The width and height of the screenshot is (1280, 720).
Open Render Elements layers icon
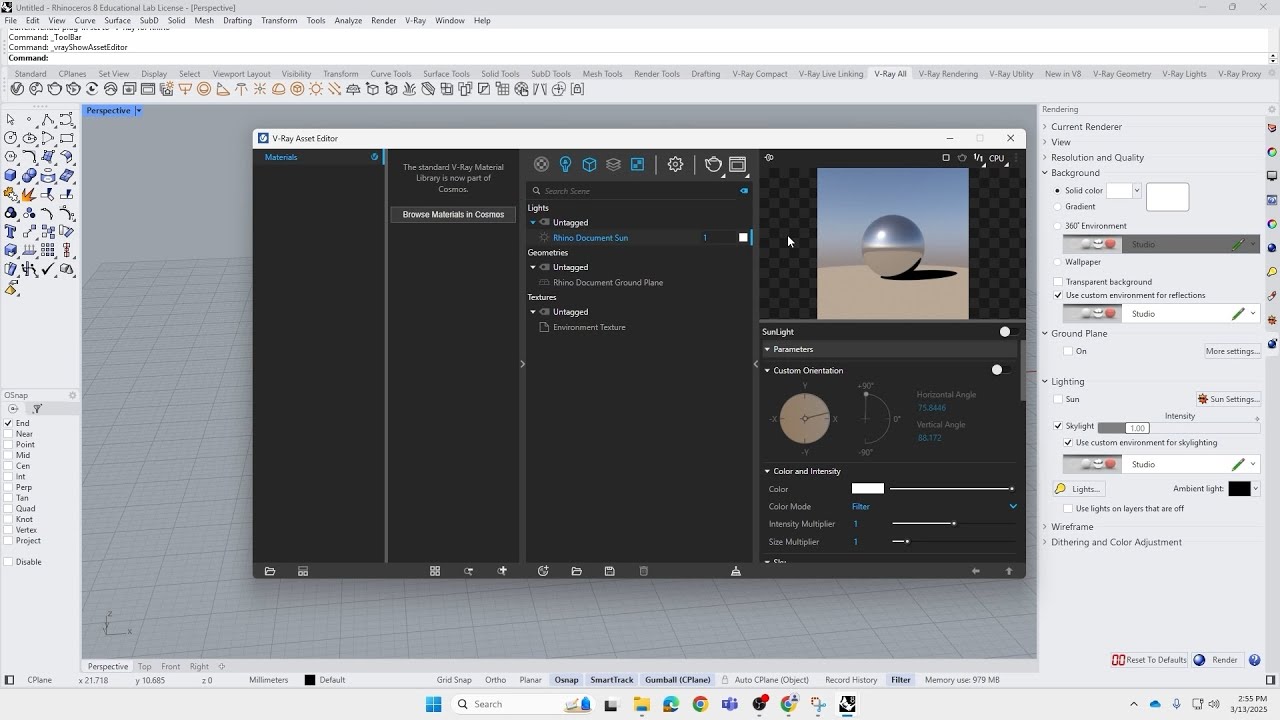[x=613, y=165]
